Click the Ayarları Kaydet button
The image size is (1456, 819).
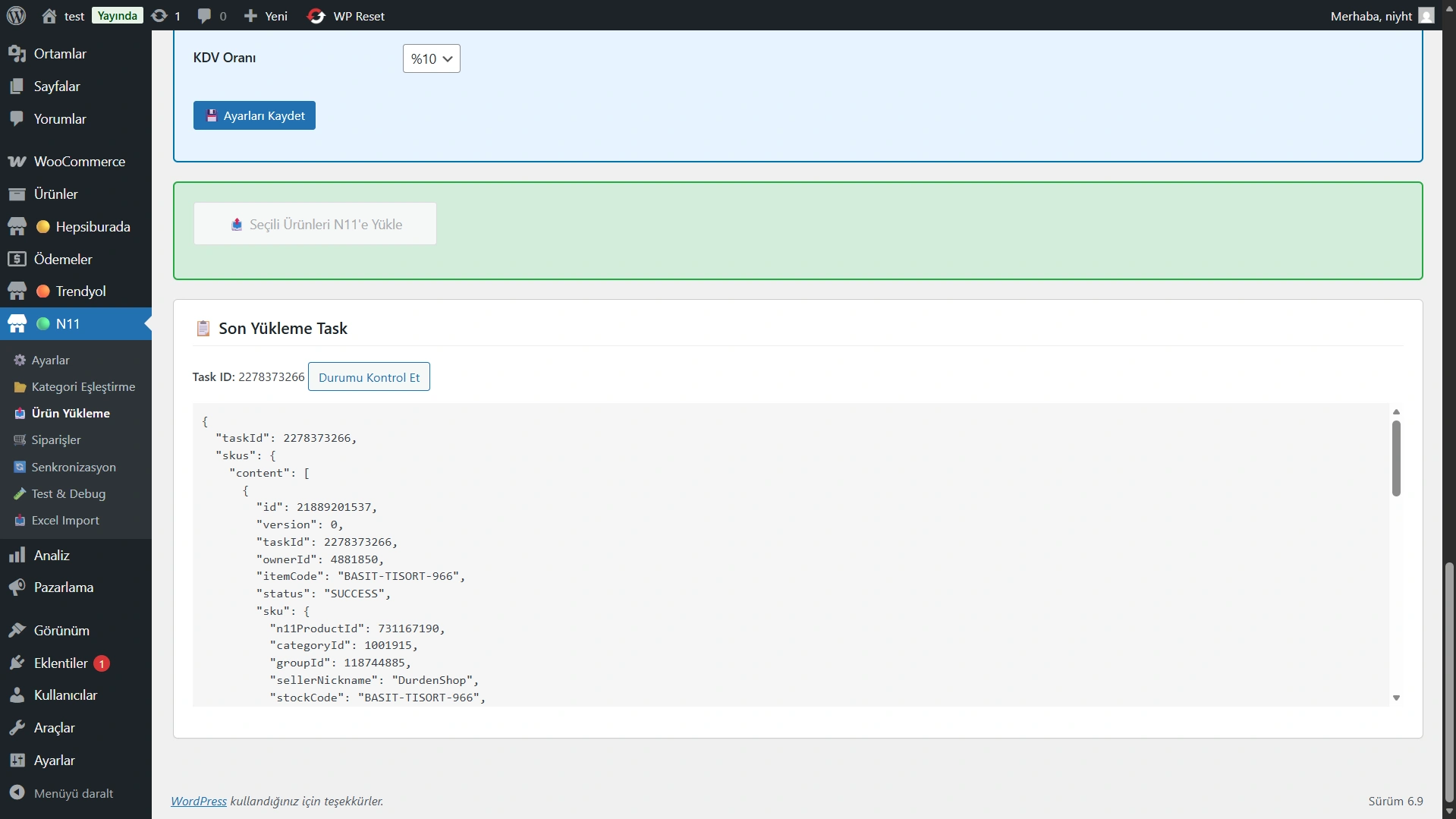coord(254,115)
